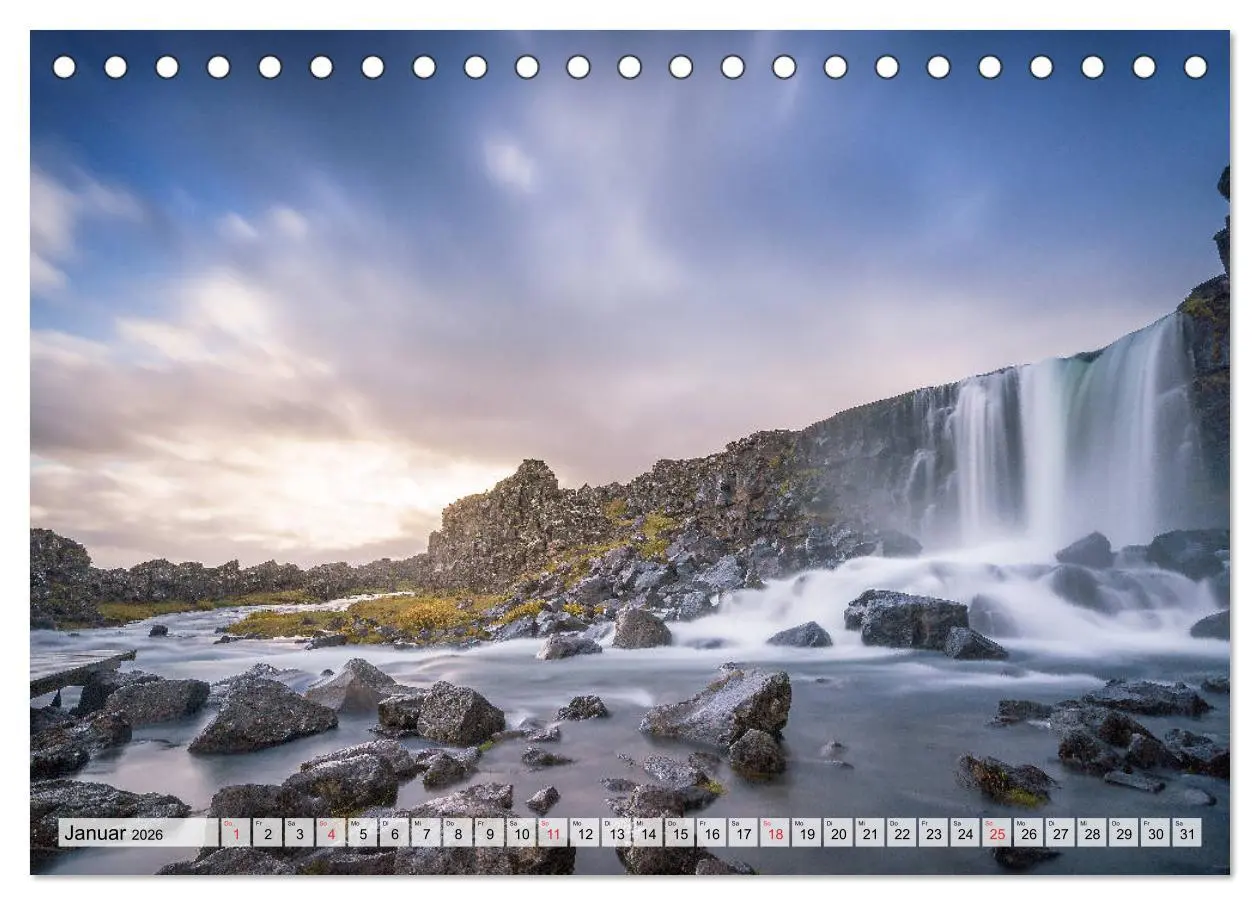Click date 24 cell
The width and height of the screenshot is (1260, 905).
(x=965, y=833)
